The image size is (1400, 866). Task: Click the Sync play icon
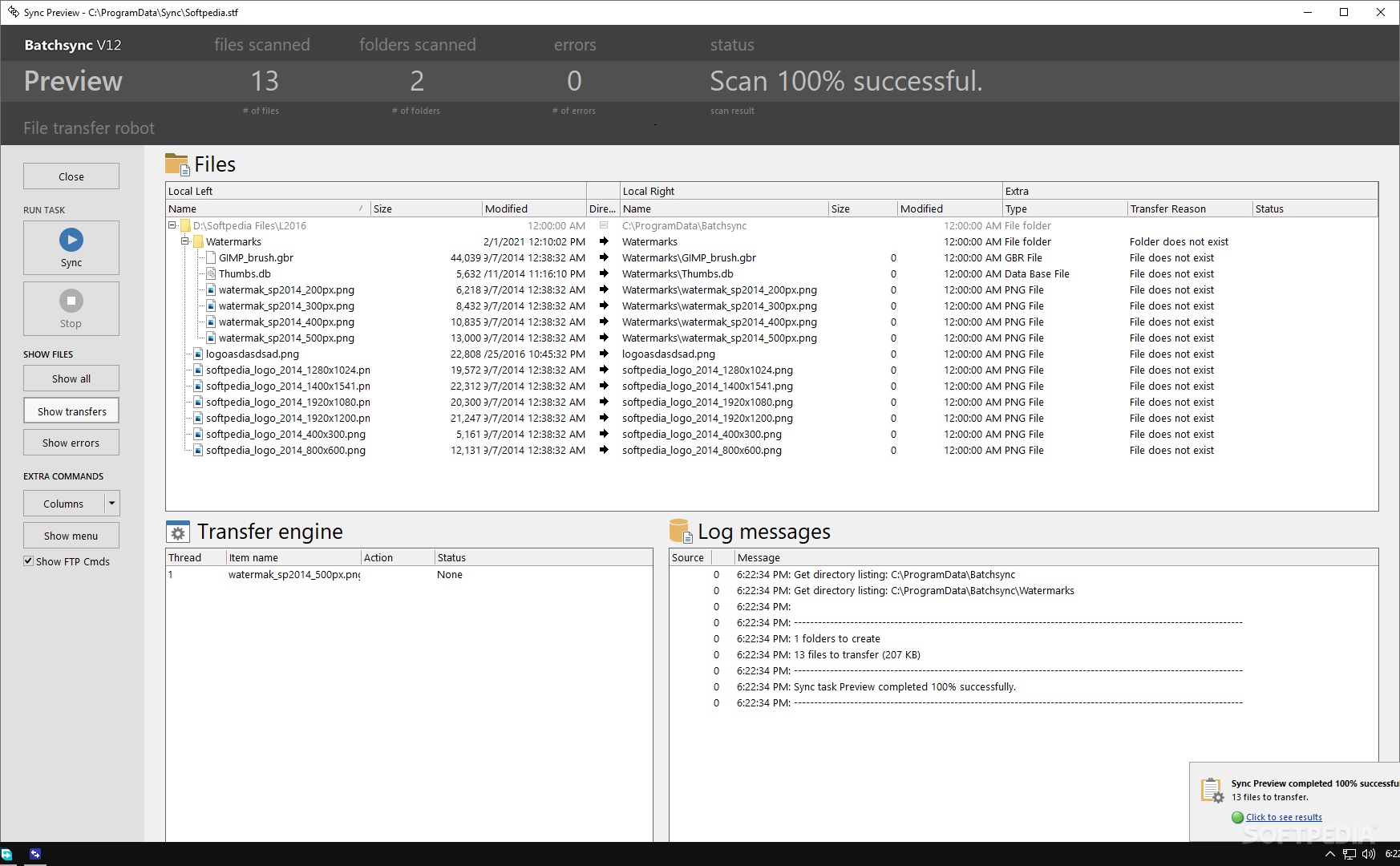(x=71, y=240)
